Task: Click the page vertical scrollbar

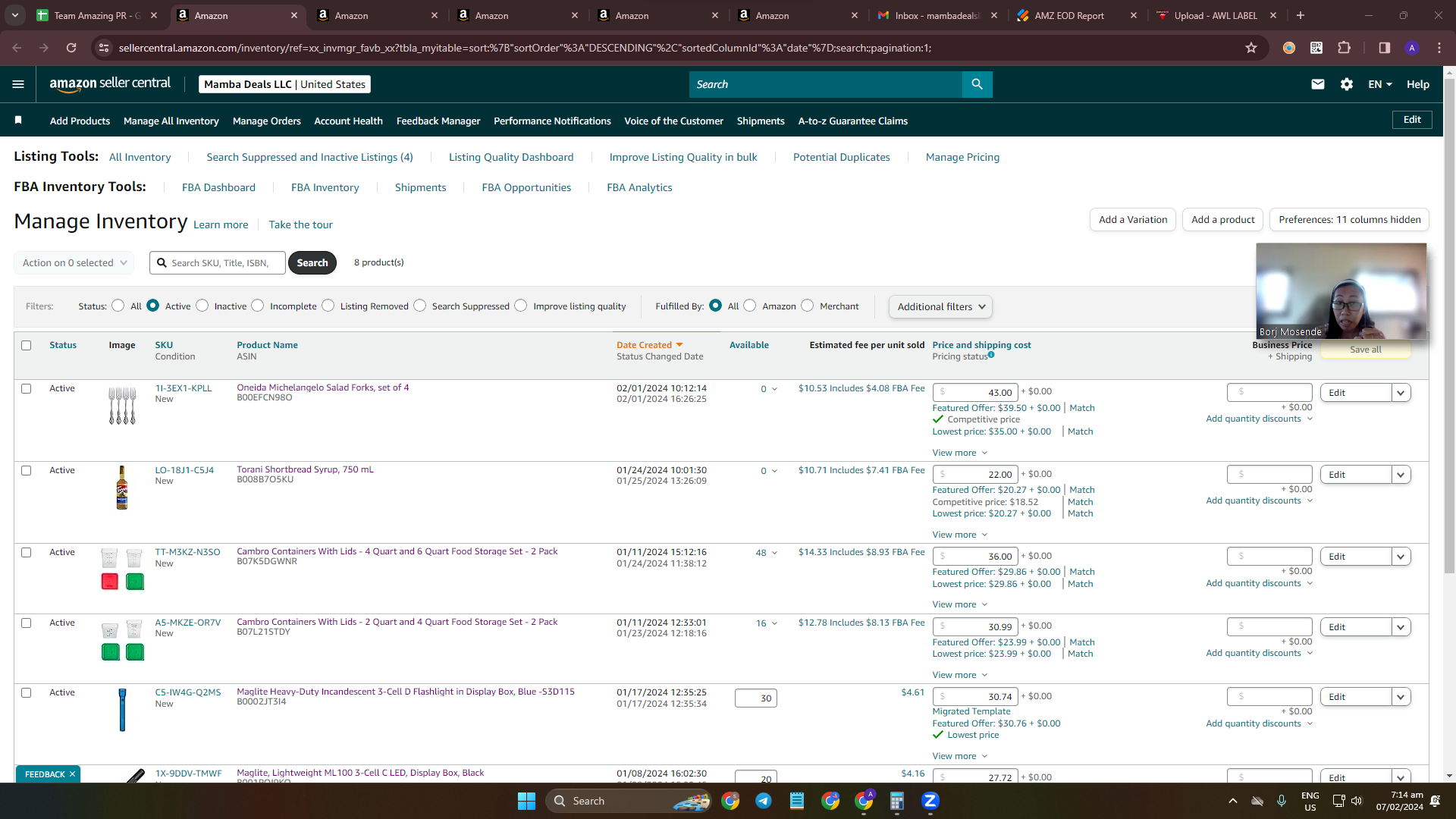Action: pyautogui.click(x=1449, y=326)
